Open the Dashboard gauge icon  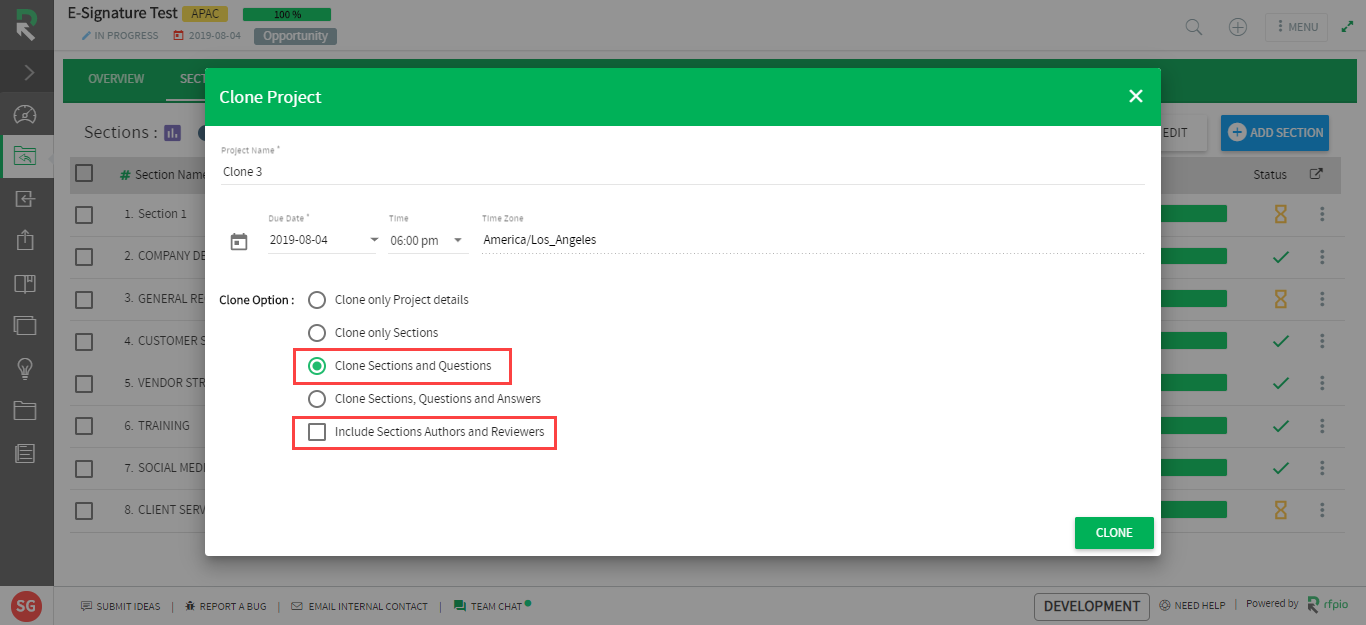26,114
